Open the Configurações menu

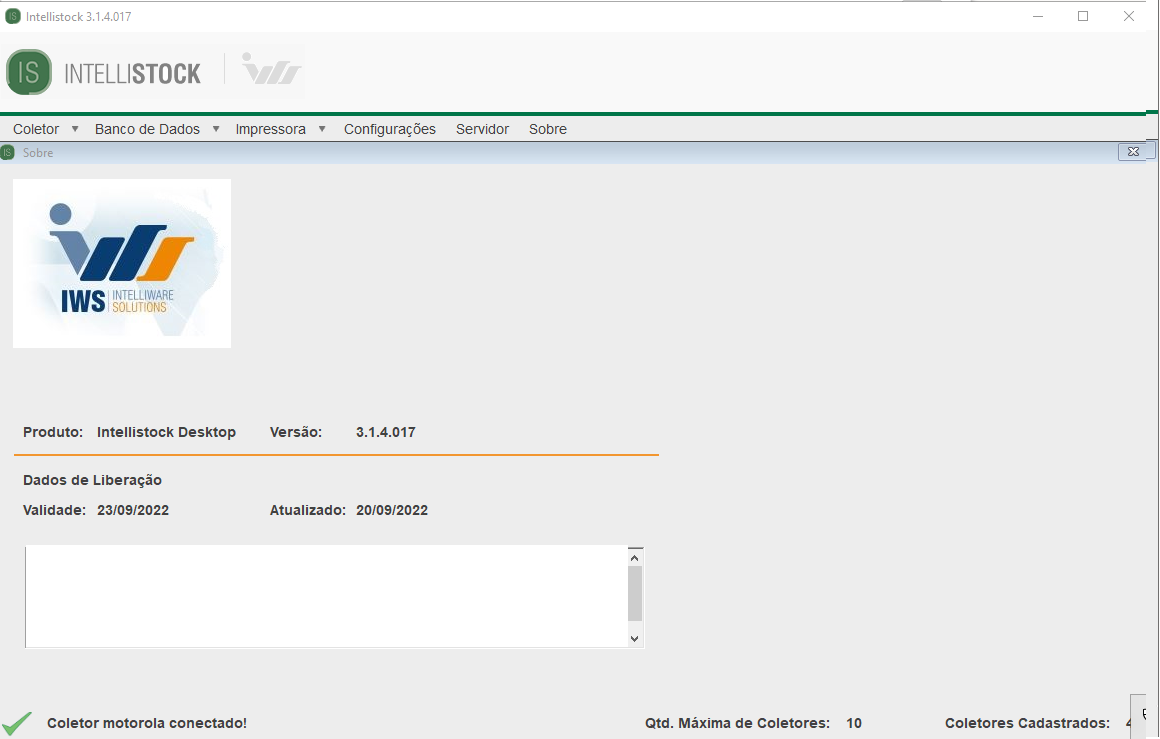(x=390, y=129)
